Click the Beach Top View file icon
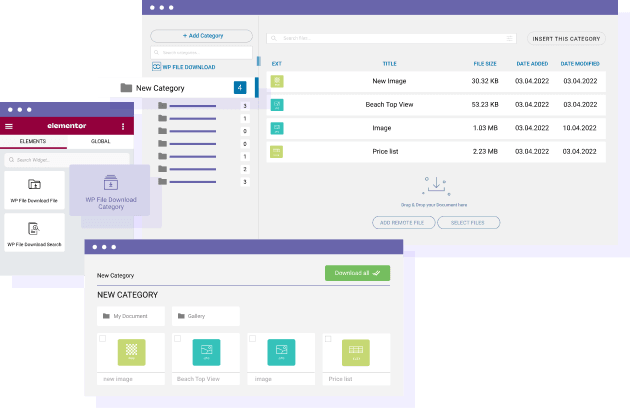Screen dimensions: 630x408 [x=277, y=104]
